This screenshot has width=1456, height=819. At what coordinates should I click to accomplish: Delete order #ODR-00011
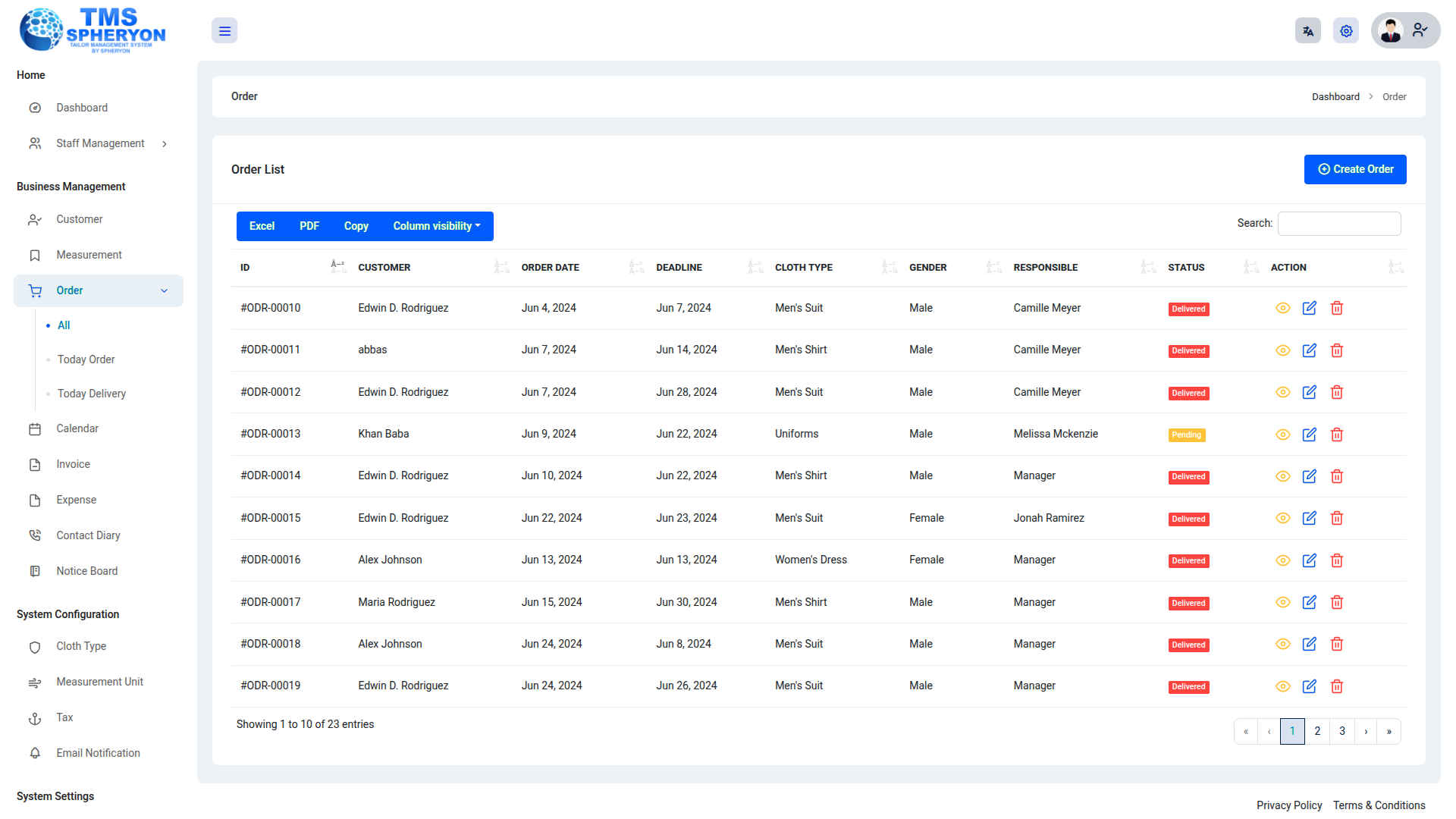(1337, 350)
